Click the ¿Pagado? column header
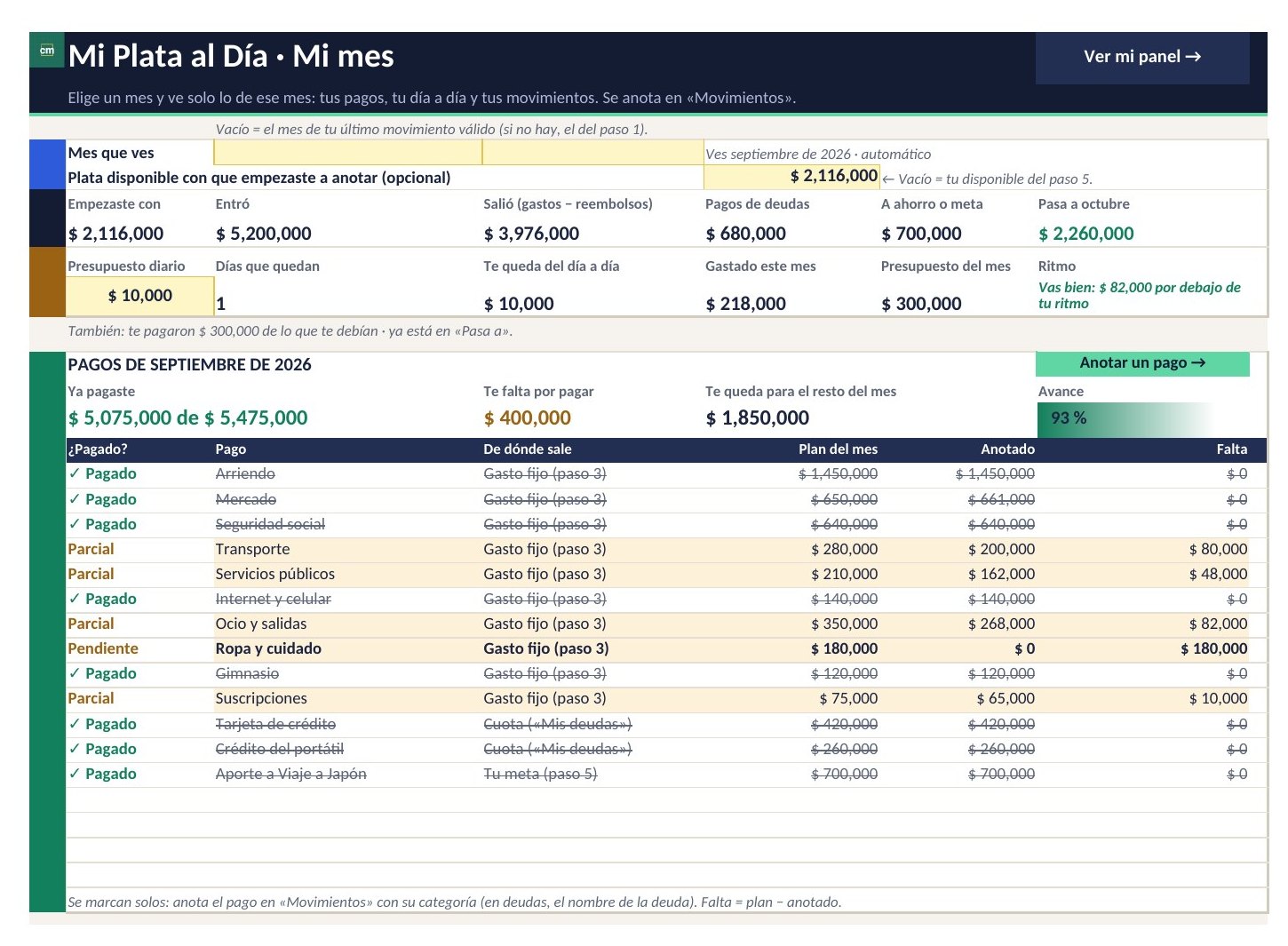1288x946 pixels. [x=97, y=449]
